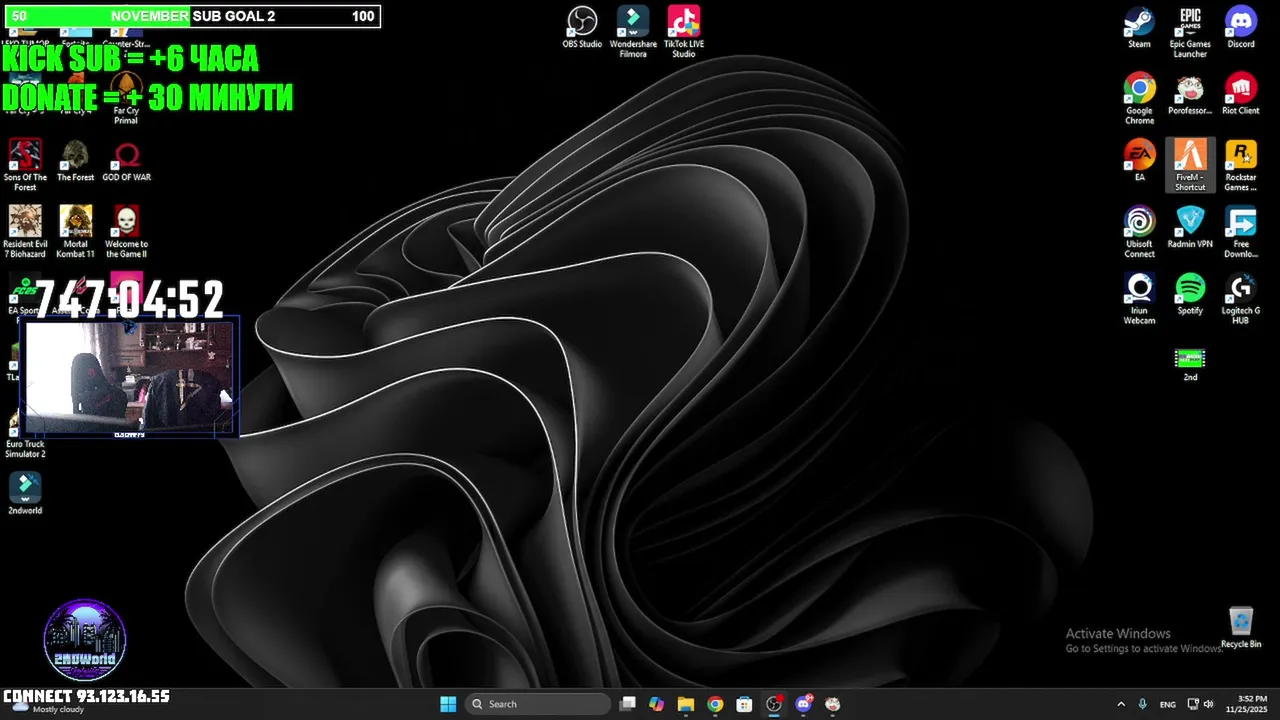This screenshot has height=720, width=1280.
Task: Select the Steam desktop icon
Action: pos(1139,28)
